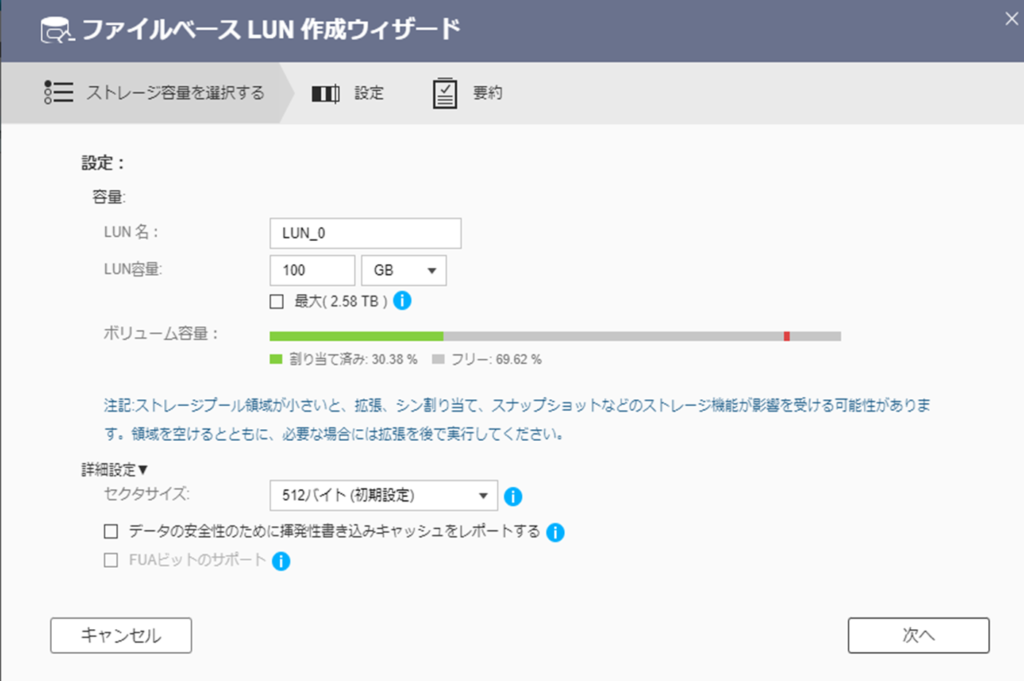
Task: Click info icon next to 最大 (2.58 TB)
Action: [403, 300]
